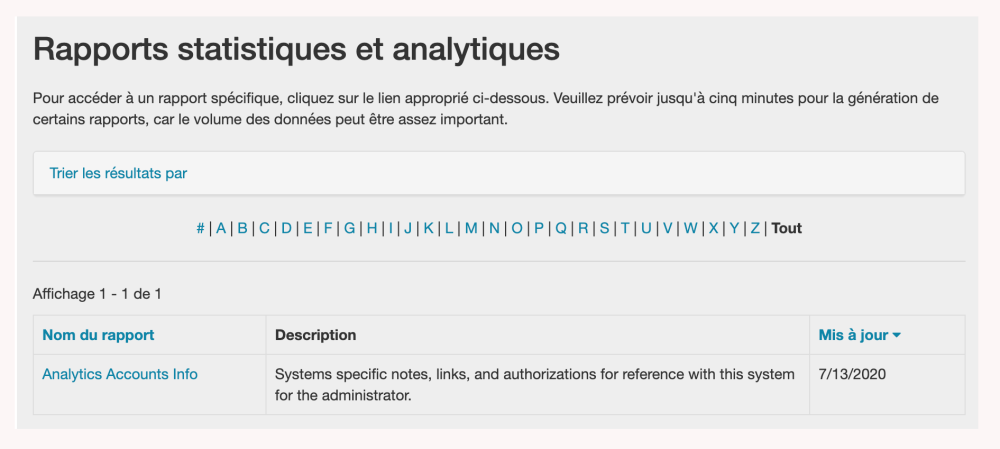1000x449 pixels.
Task: Jump to reports beginning with M
Action: [471, 228]
